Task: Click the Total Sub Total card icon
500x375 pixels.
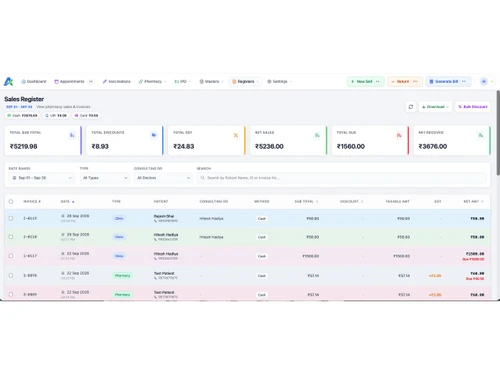Action: [72, 135]
